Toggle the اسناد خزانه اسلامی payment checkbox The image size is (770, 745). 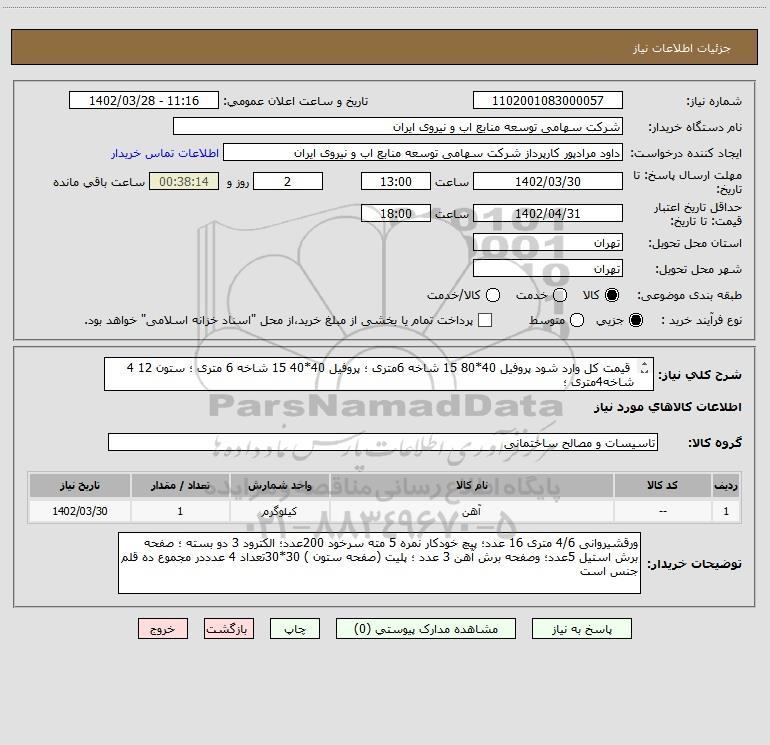click(485, 320)
